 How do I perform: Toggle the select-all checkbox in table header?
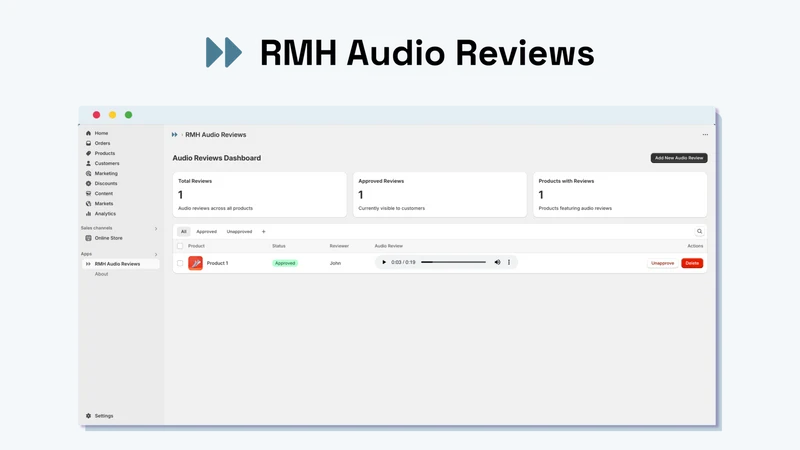[180, 246]
